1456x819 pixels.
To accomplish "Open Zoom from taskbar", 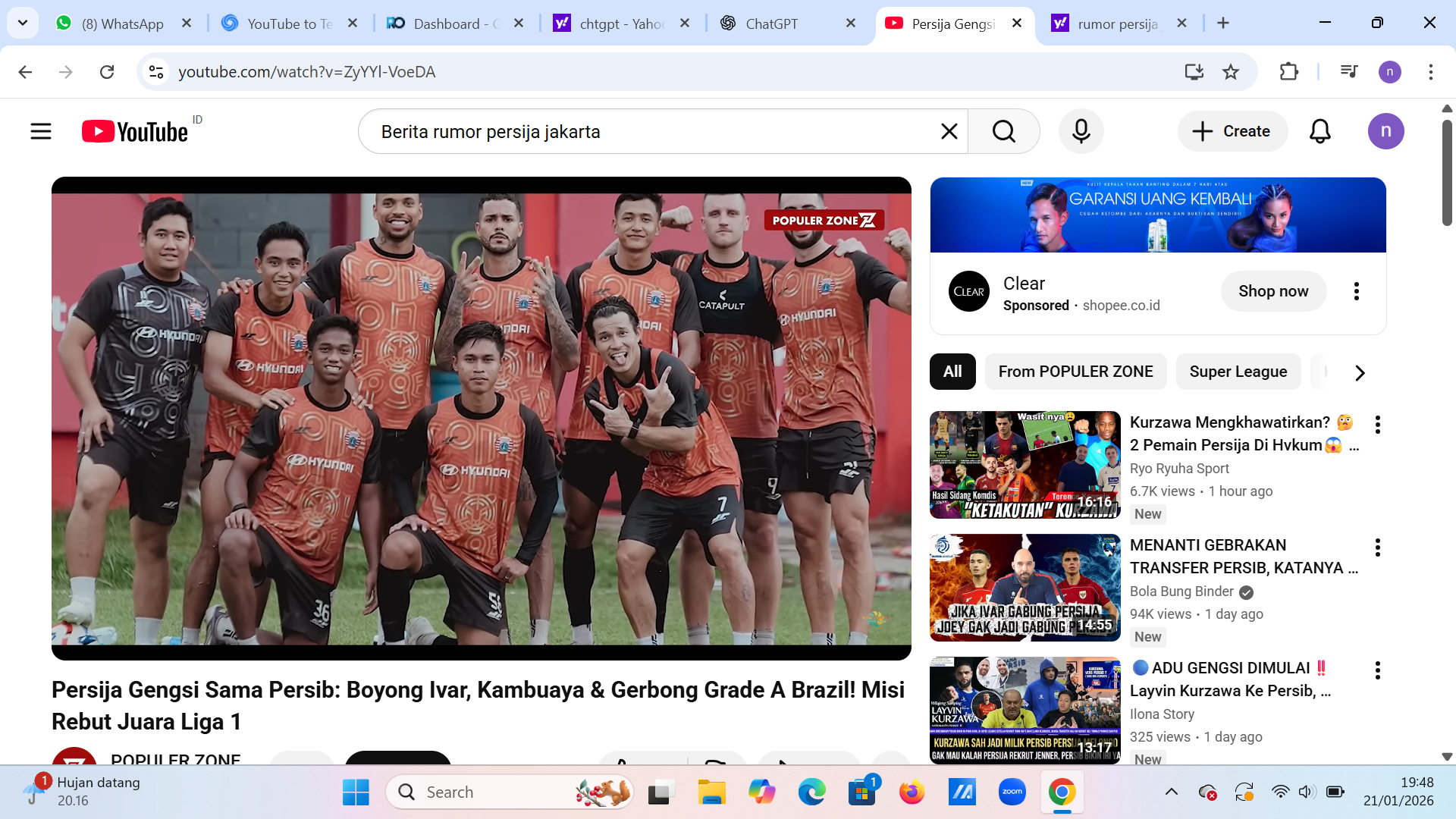I will click(x=1012, y=792).
